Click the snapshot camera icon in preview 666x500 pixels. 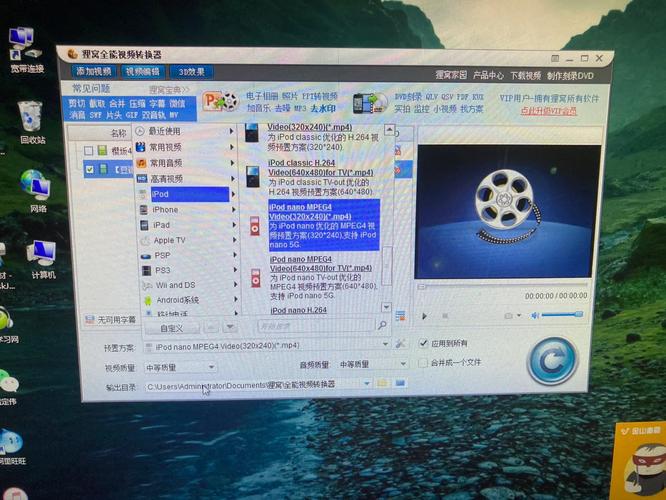coord(508,316)
